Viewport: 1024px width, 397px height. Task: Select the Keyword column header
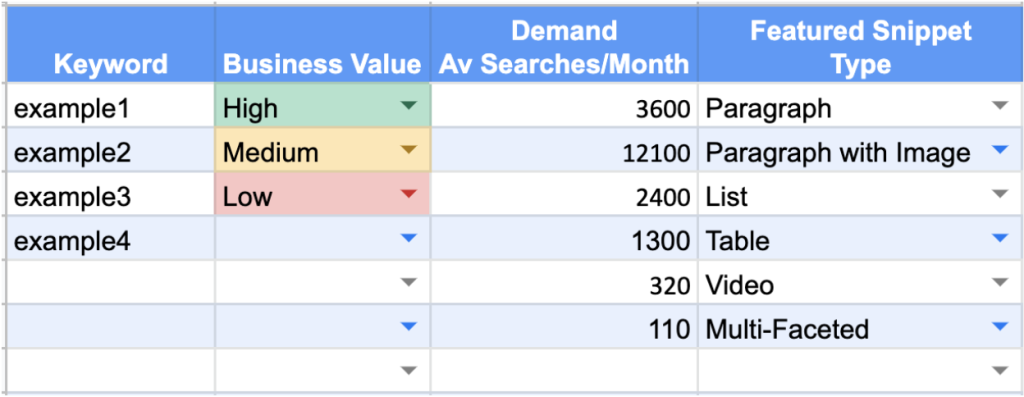pyautogui.click(x=110, y=45)
